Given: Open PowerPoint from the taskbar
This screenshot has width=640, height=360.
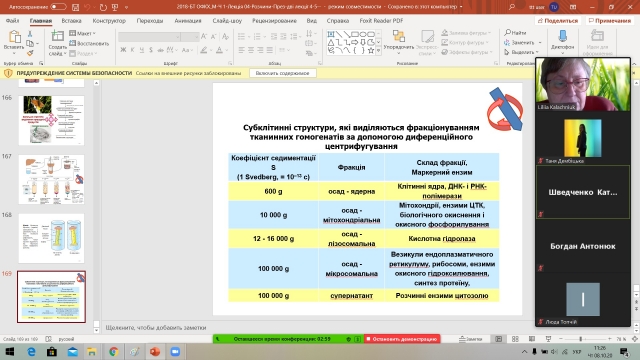Looking at the screenshot, I should (155, 351).
